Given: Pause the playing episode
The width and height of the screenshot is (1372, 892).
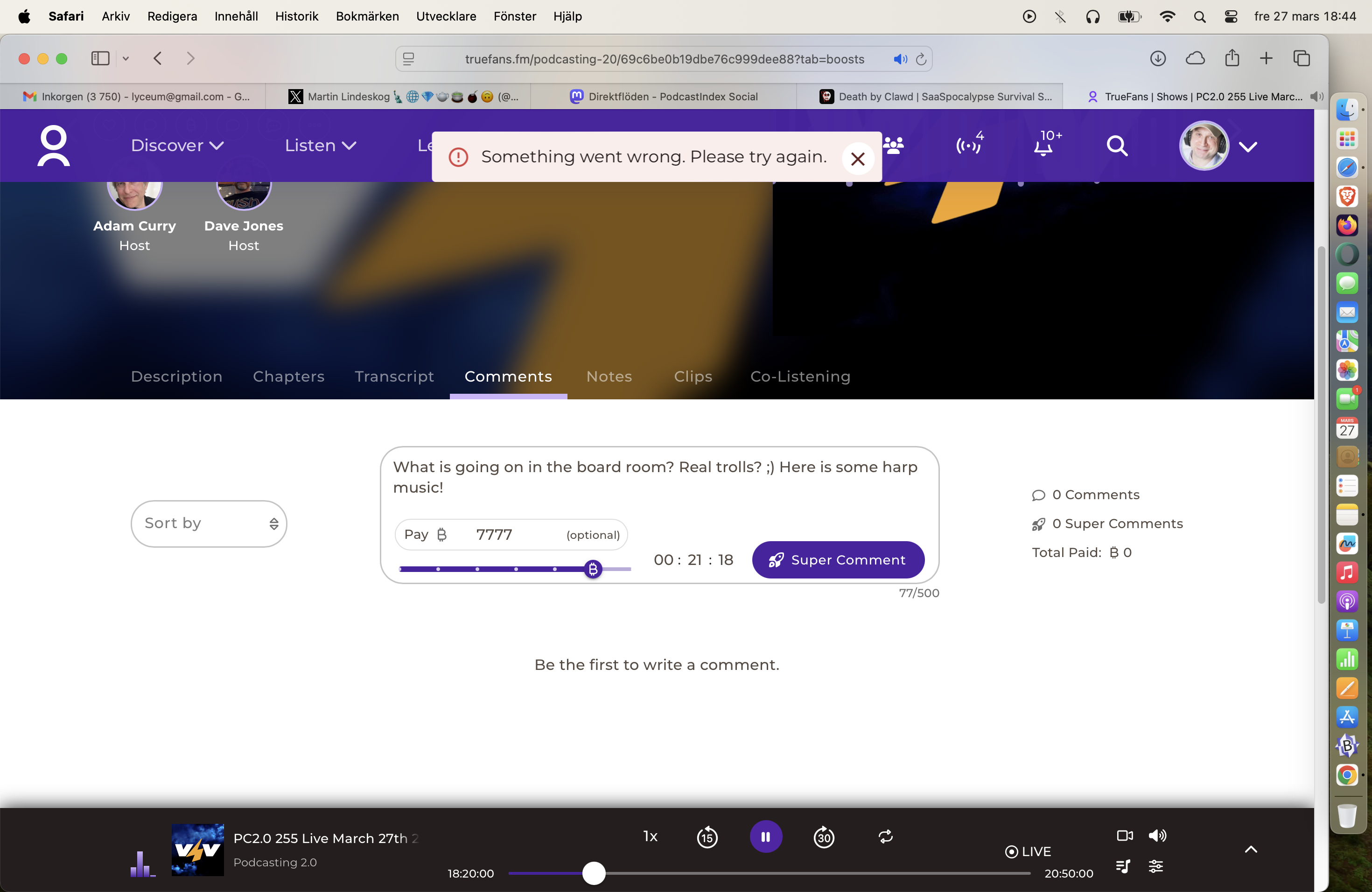Looking at the screenshot, I should [765, 836].
